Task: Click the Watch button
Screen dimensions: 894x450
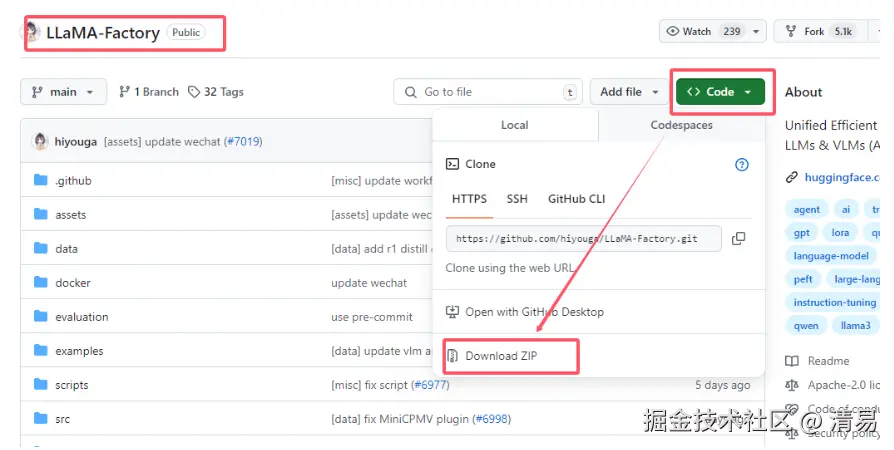Action: point(702,31)
